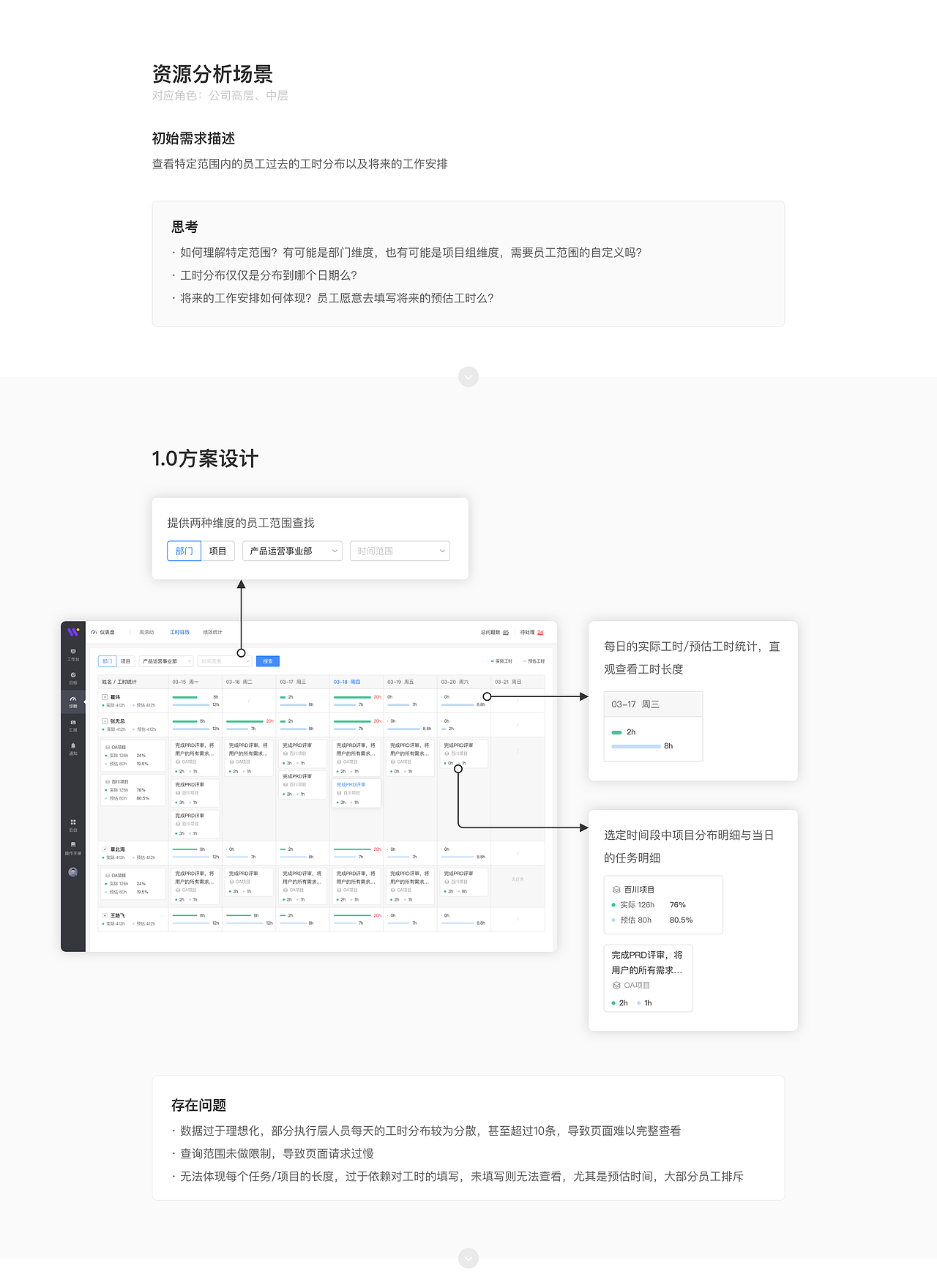Screen dimensions: 937x1288
Task: Click the 预估工时 legend item
Action: pyautogui.click(x=534, y=661)
